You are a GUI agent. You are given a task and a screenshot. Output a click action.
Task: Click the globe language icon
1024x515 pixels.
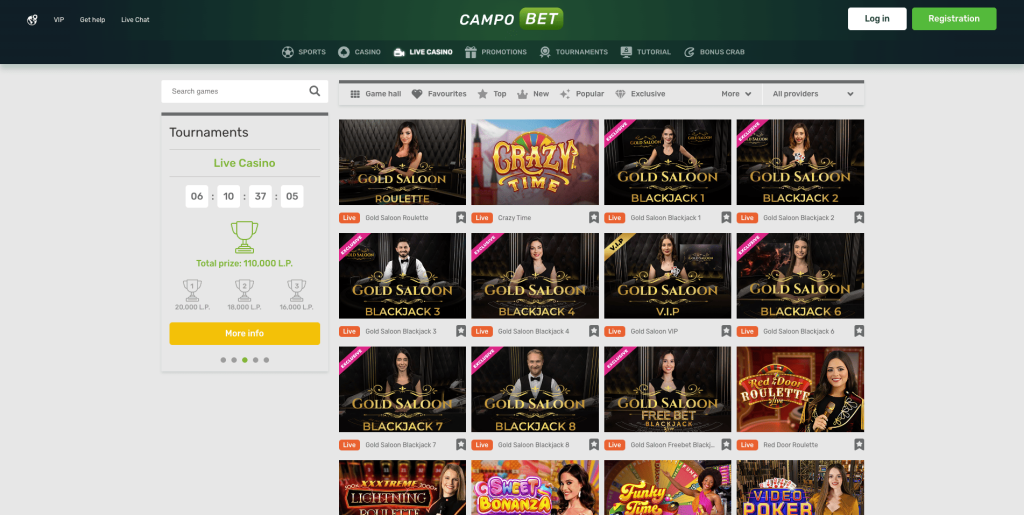[x=32, y=20]
